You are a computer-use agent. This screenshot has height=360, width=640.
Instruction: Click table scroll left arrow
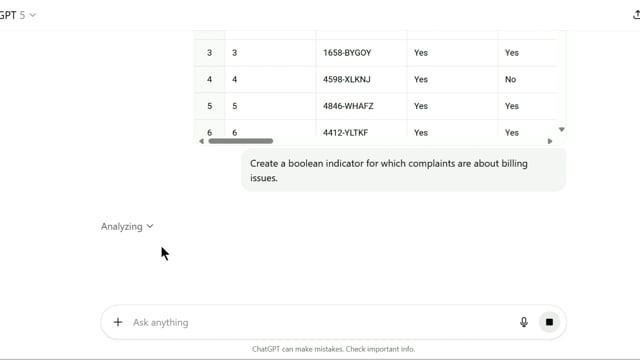tap(201, 141)
